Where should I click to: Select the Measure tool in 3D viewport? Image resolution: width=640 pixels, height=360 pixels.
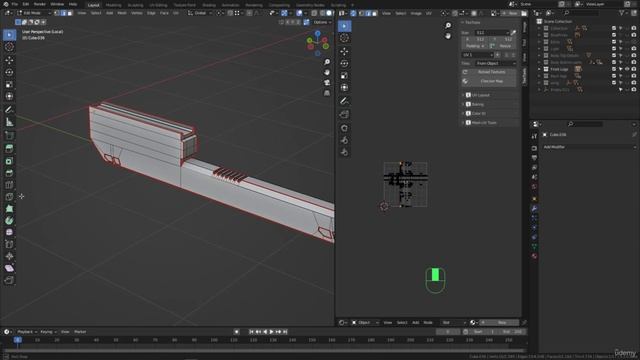click(x=9, y=122)
